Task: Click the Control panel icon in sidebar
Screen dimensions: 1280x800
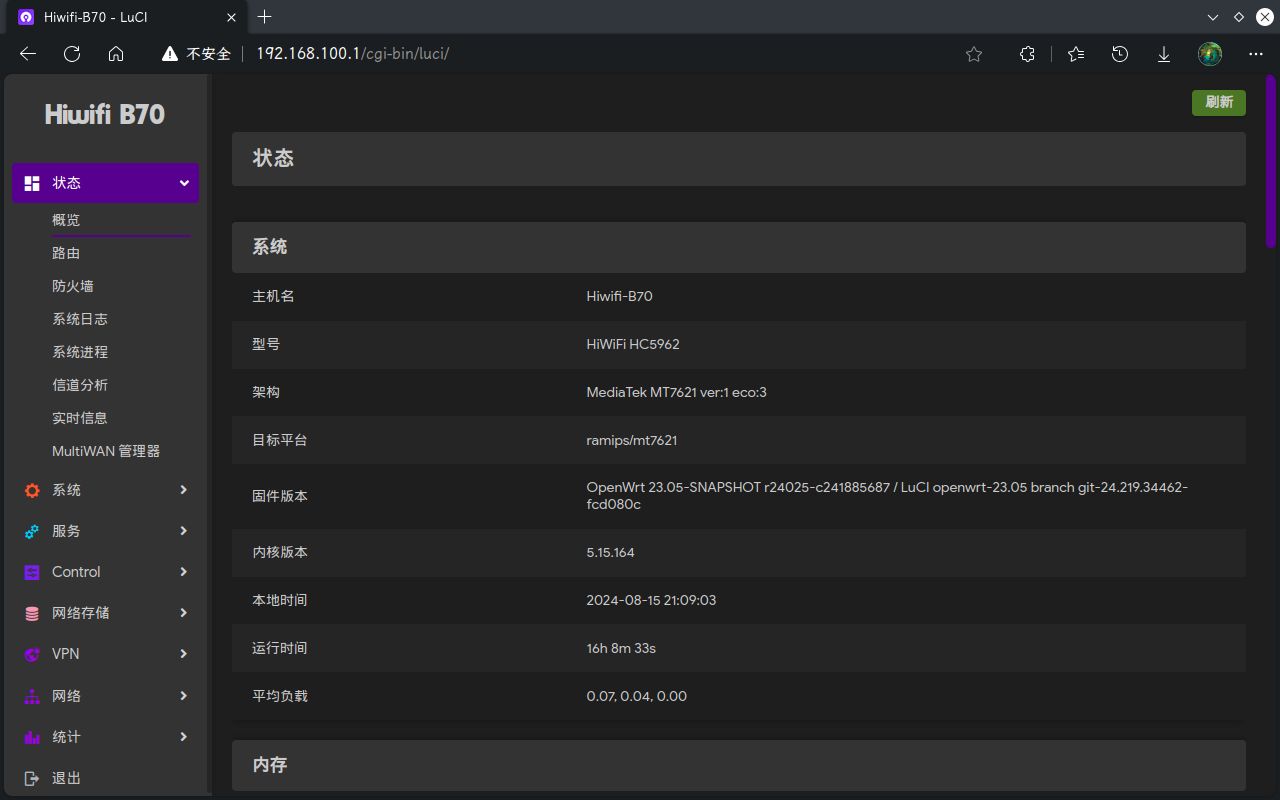Action: click(x=32, y=572)
